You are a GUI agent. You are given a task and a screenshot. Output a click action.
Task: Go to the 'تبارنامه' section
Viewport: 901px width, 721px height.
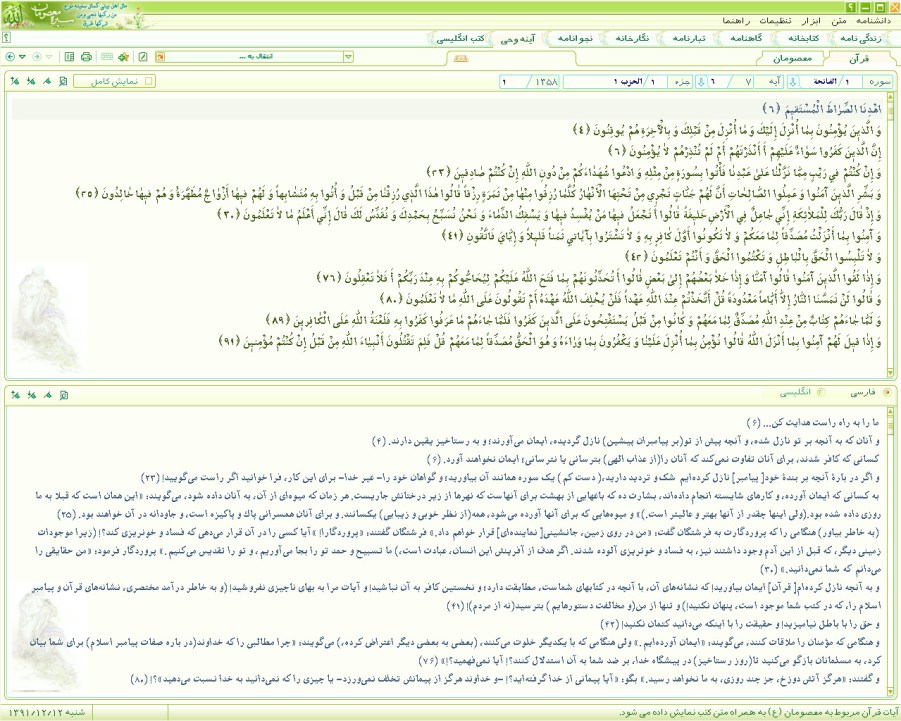pos(689,38)
